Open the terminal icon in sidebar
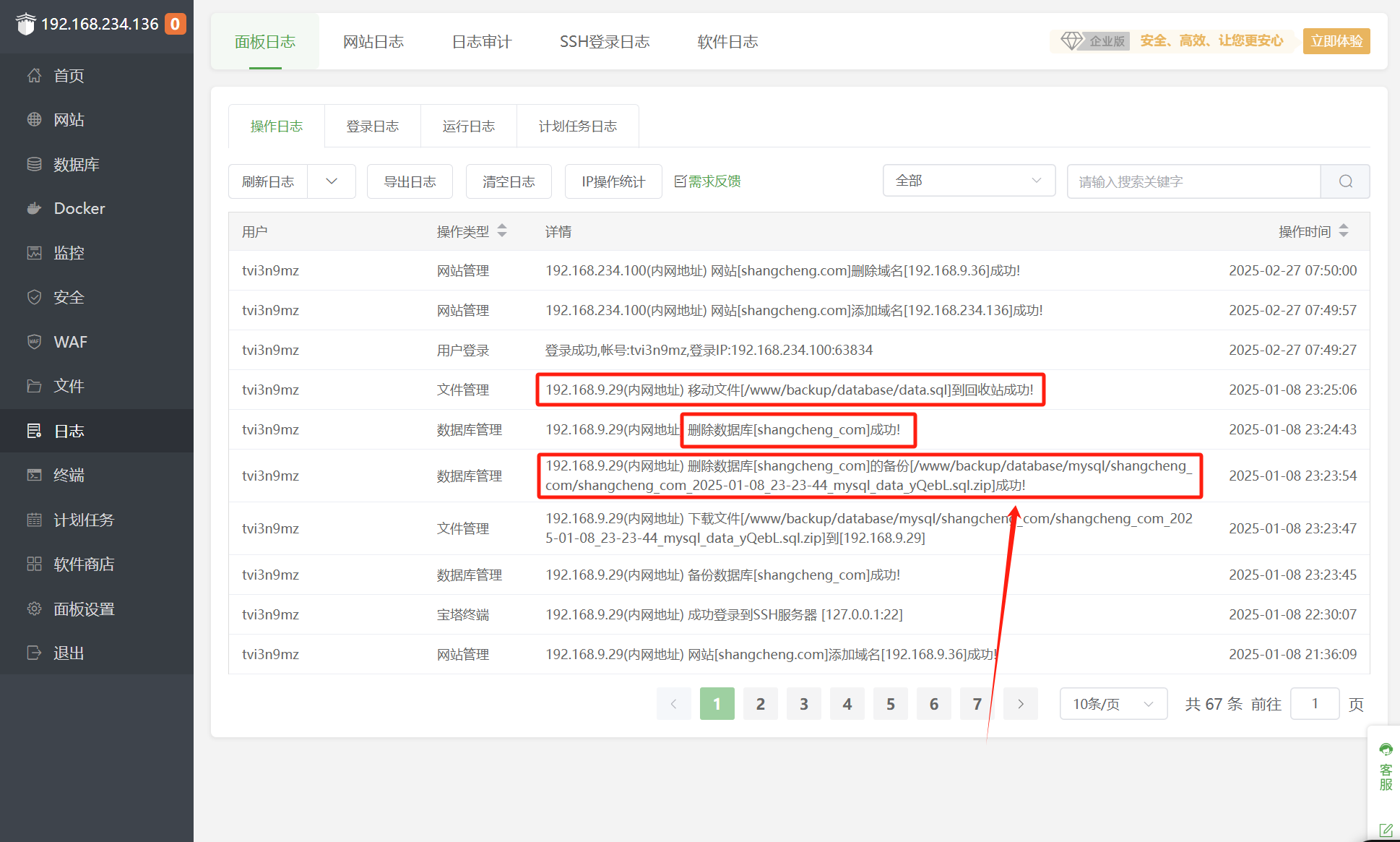Screen dimensions: 1400x842 (x=34, y=475)
